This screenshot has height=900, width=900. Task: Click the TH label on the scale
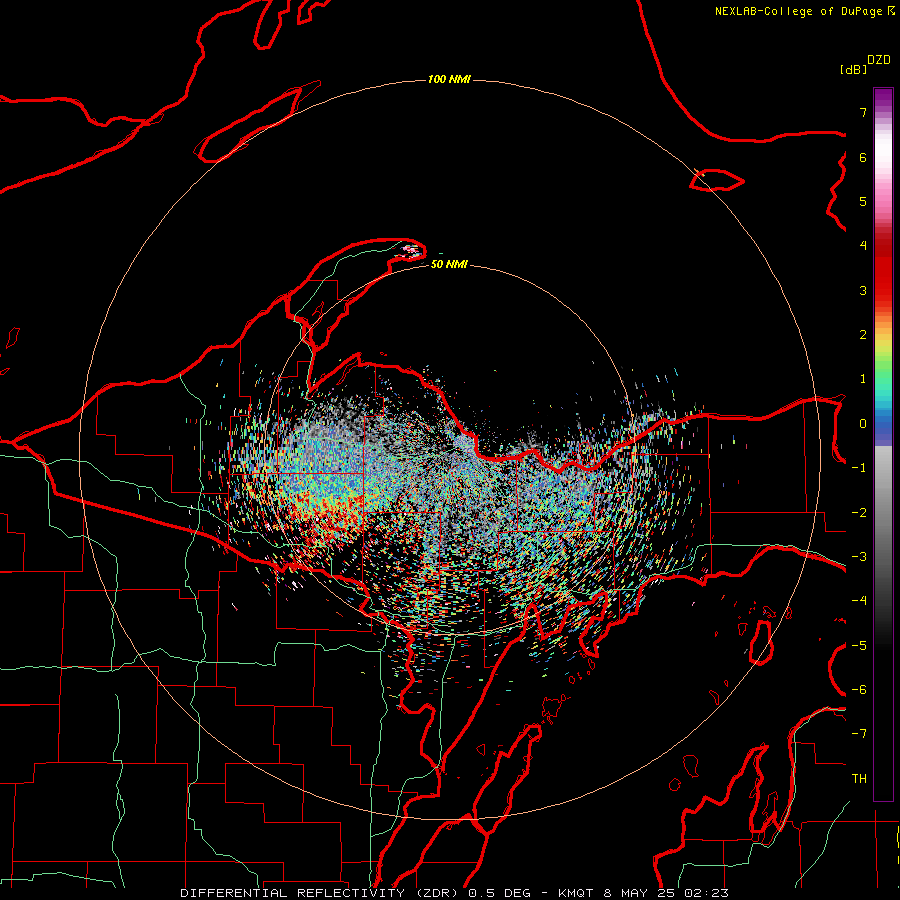859,779
